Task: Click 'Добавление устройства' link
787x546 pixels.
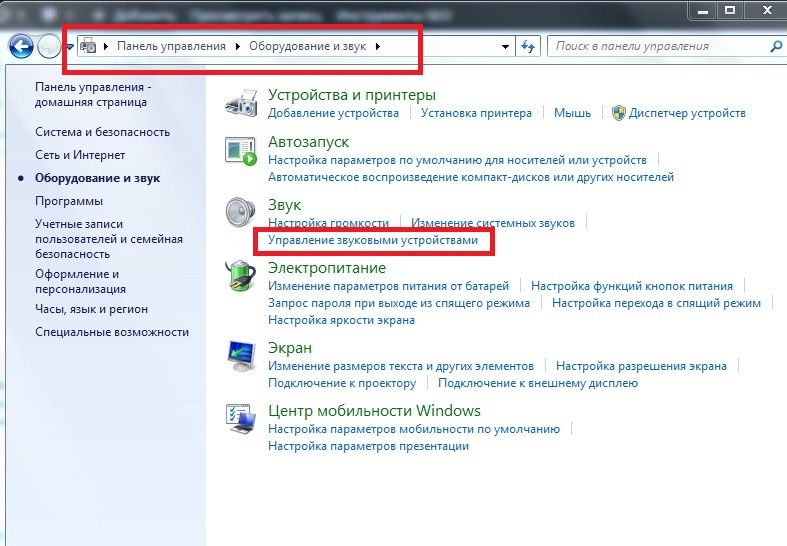Action: (x=333, y=113)
